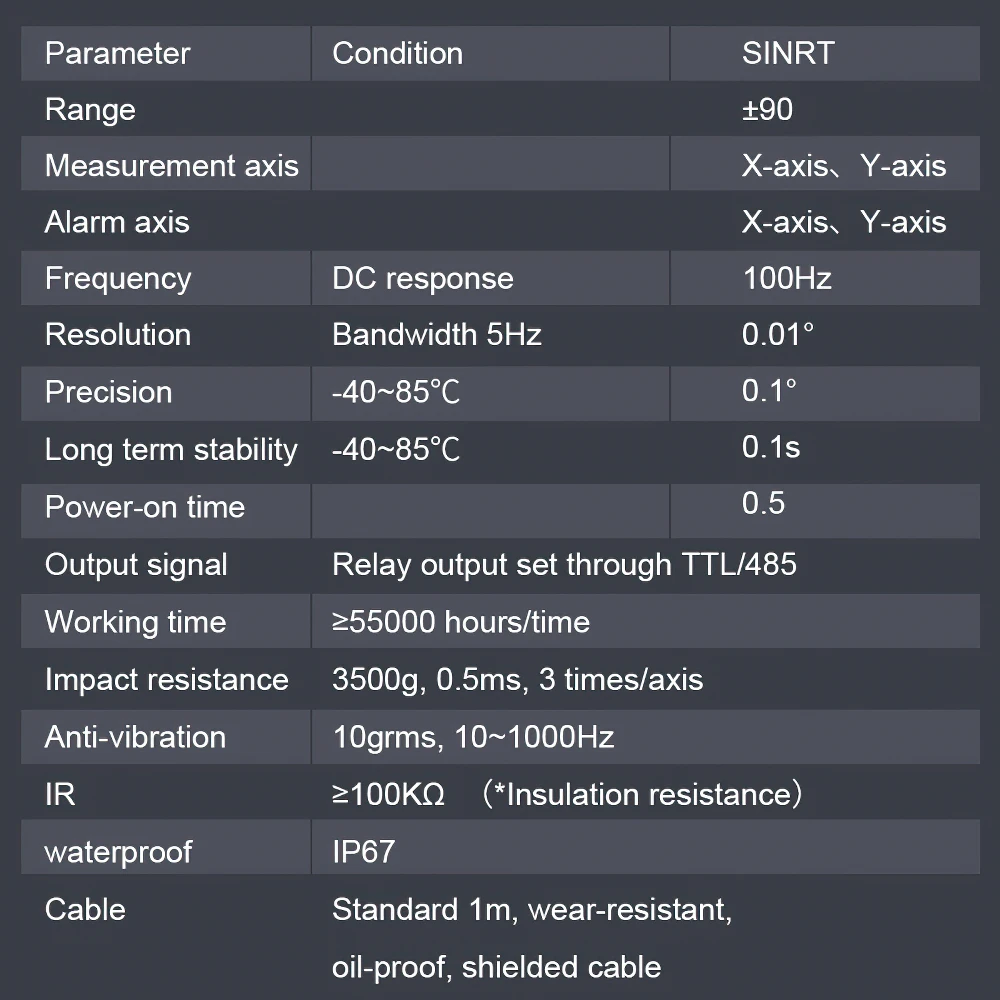The width and height of the screenshot is (1000, 1000).
Task: Click the Bandwidth 5Hz condition
Action: click(x=437, y=335)
